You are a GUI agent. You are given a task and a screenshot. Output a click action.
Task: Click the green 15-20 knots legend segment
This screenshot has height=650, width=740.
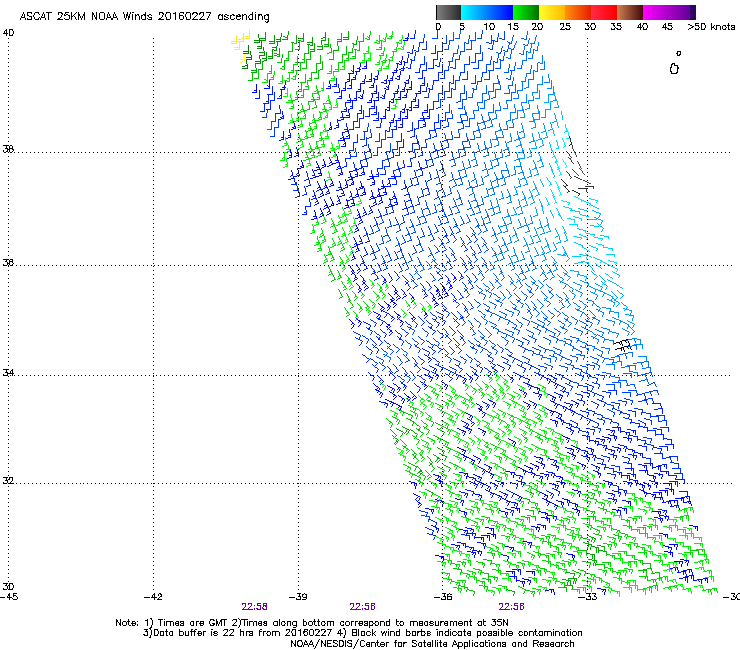(x=526, y=12)
